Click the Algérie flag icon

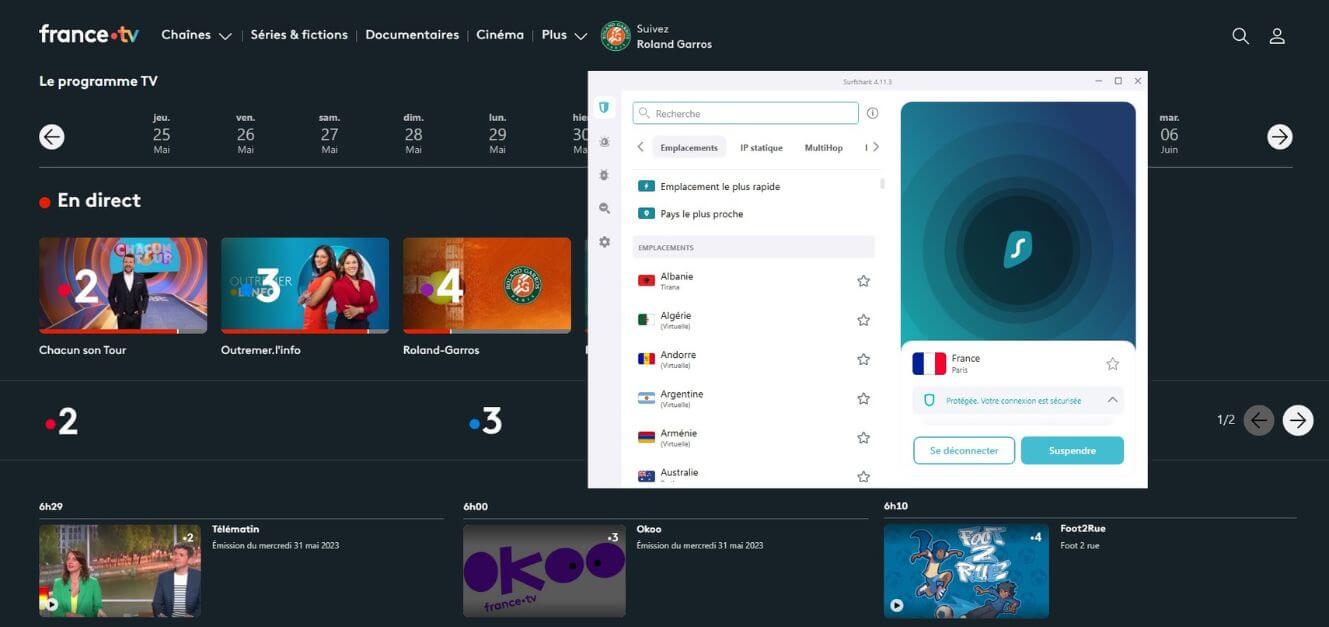(x=646, y=320)
